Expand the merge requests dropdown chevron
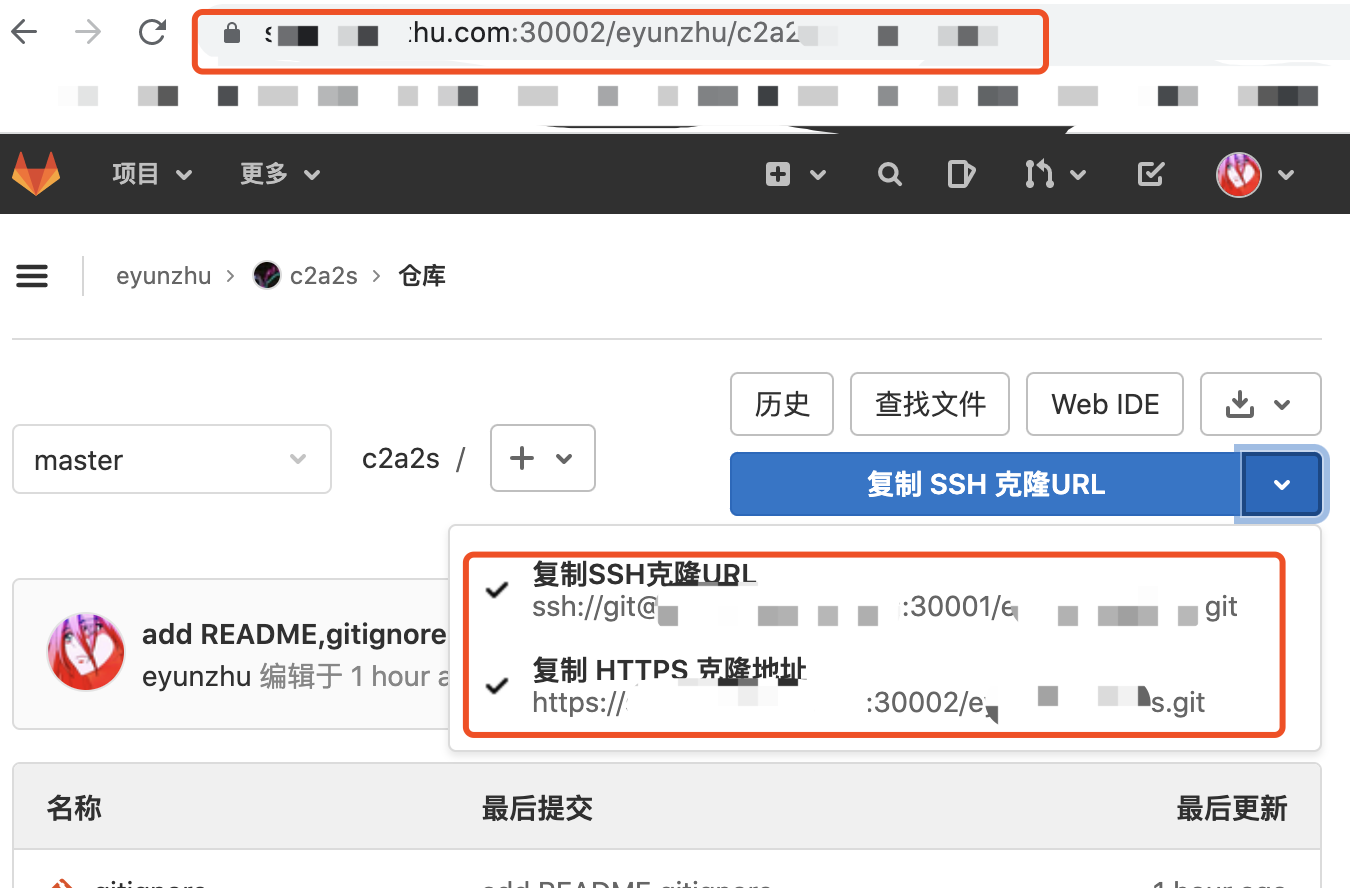Image resolution: width=1350 pixels, height=888 pixels. coord(1078,175)
